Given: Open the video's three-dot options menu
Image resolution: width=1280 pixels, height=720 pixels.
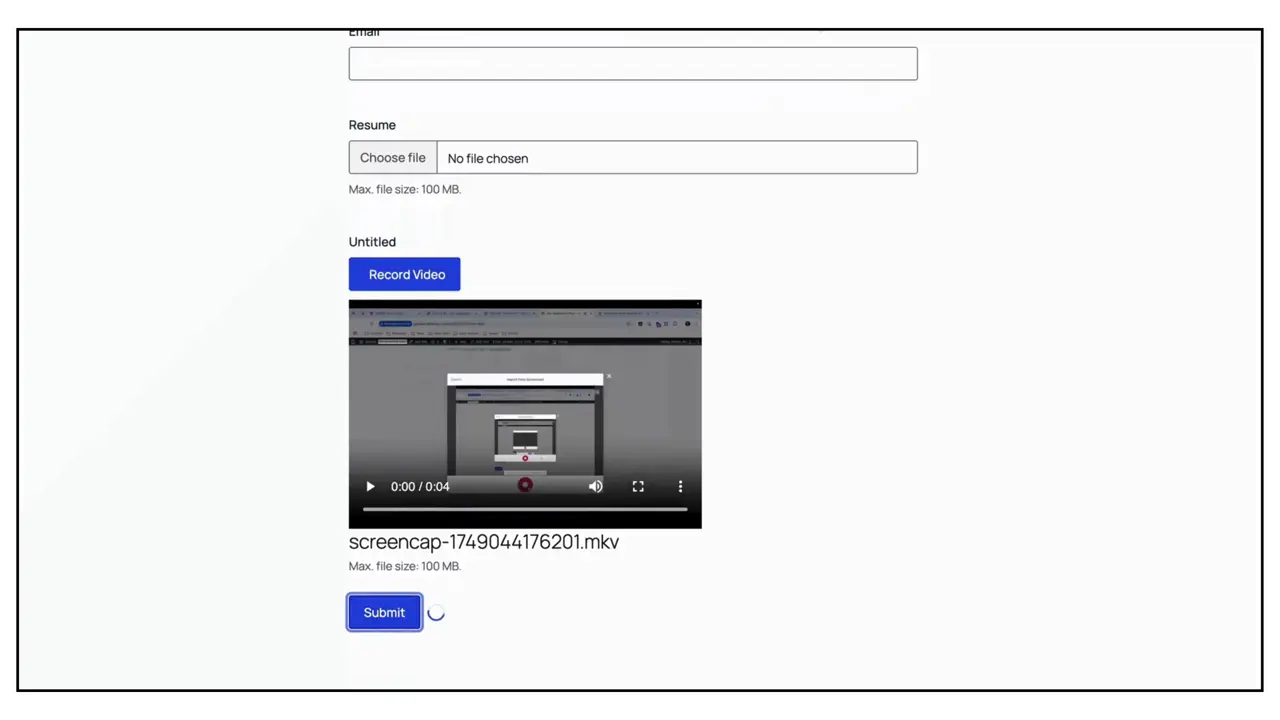Looking at the screenshot, I should (680, 487).
